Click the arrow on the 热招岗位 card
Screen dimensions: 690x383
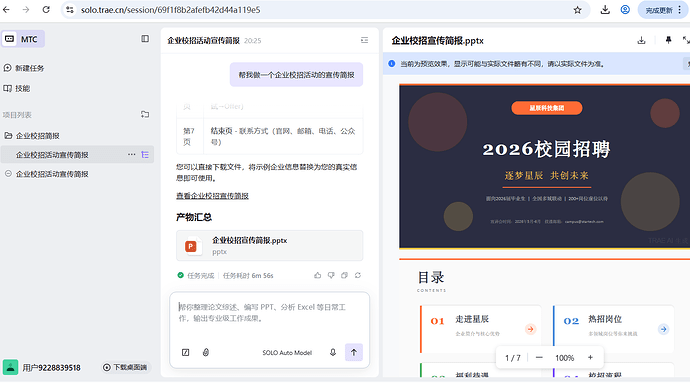(663, 329)
